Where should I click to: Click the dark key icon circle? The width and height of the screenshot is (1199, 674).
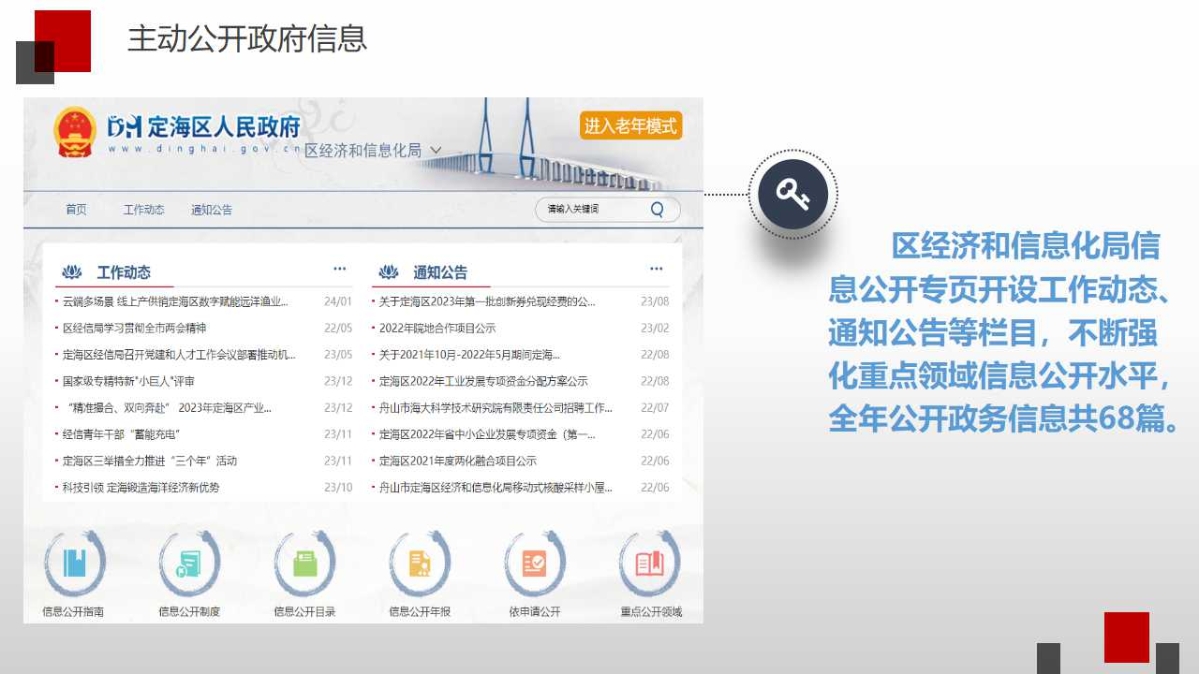(792, 194)
